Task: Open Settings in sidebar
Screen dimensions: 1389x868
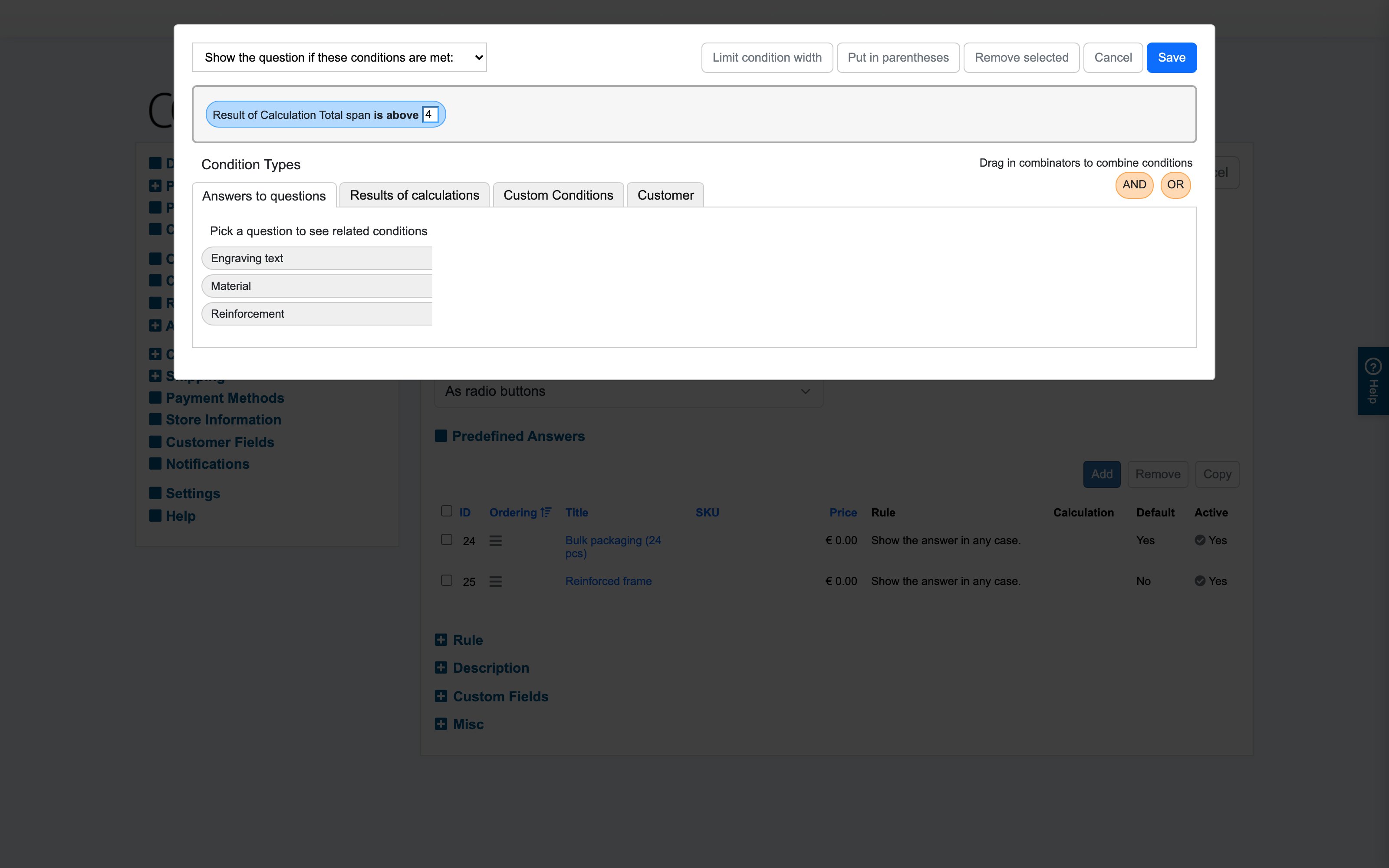Action: pyautogui.click(x=193, y=494)
